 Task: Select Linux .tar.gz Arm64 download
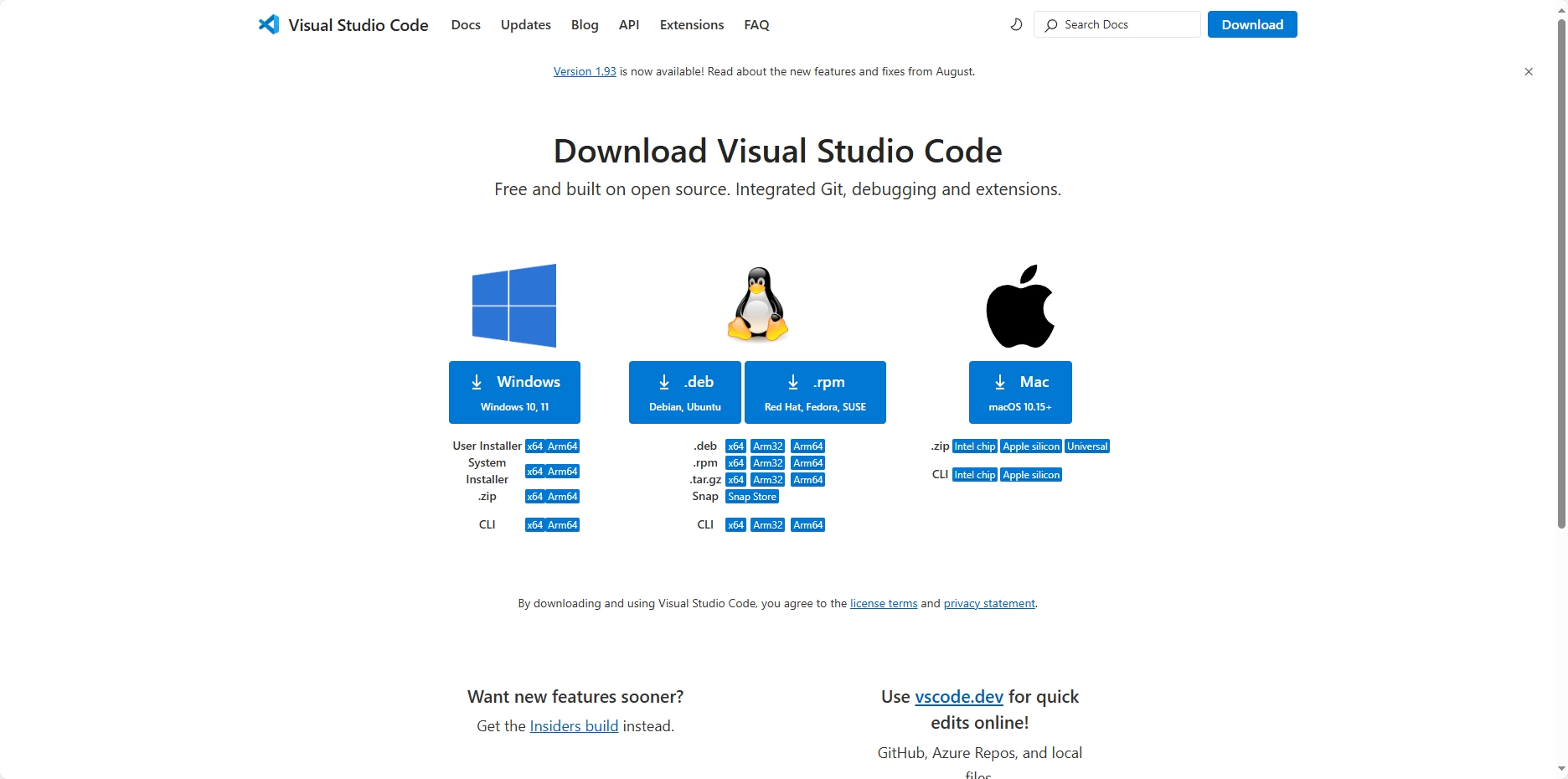point(808,480)
